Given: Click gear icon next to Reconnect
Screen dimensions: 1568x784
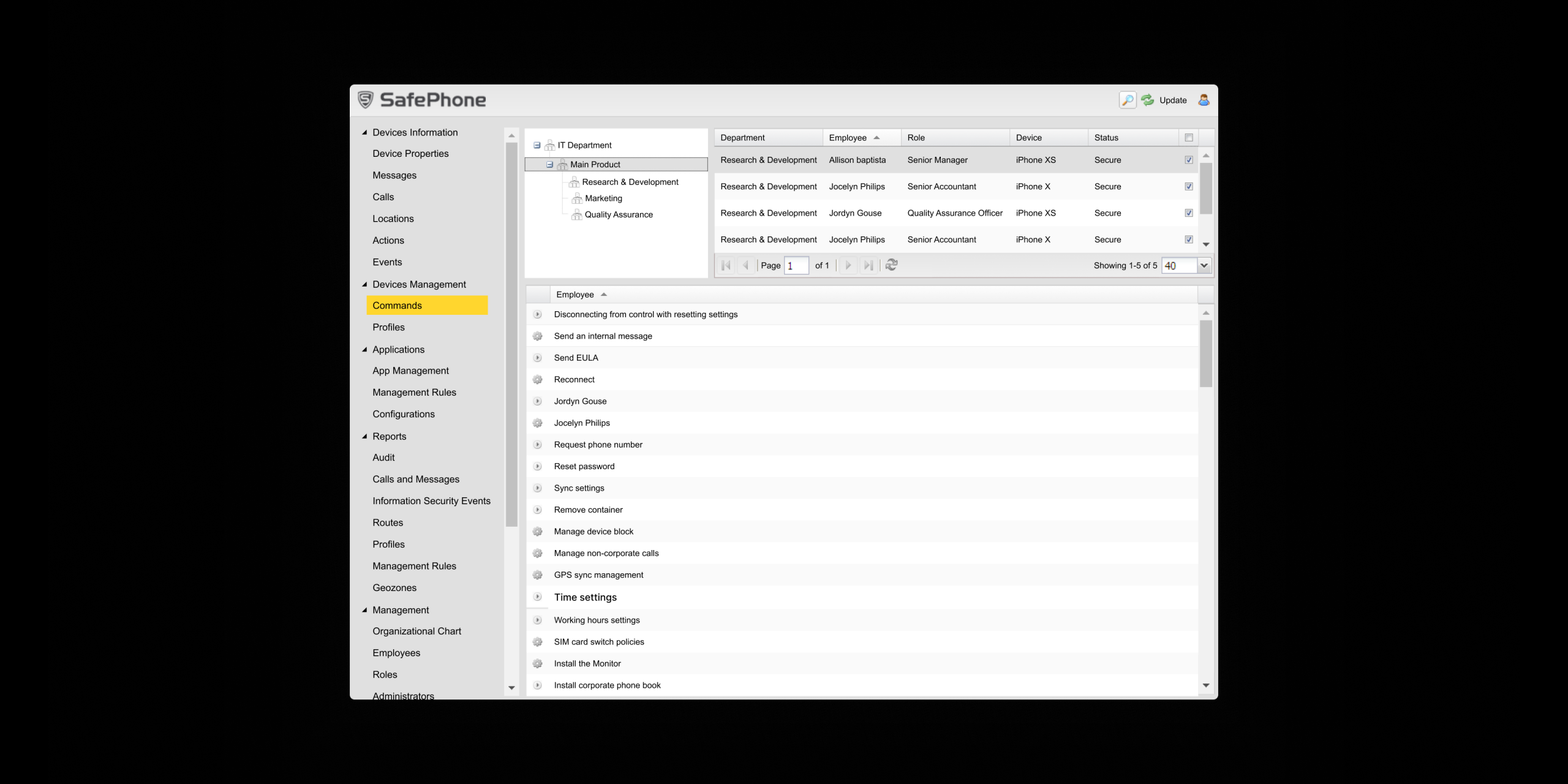Looking at the screenshot, I should [538, 380].
